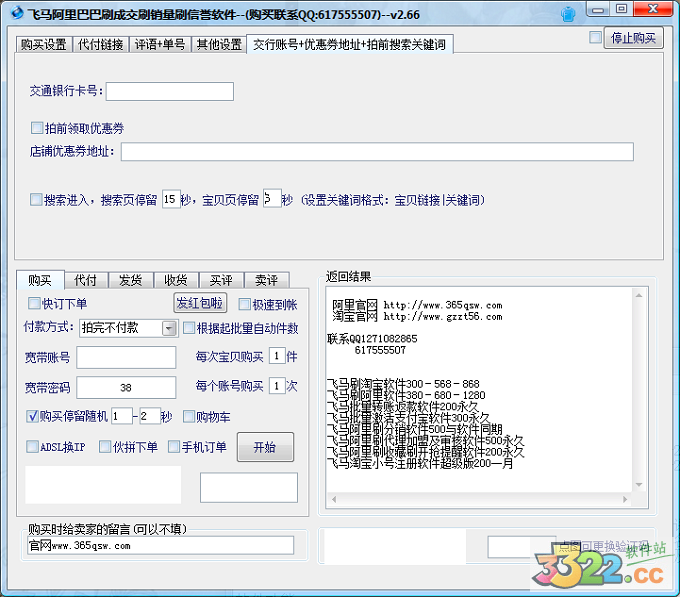This screenshot has height=597, width=680.
Task: Enable 拍前领取优惠券 checkbox
Action: click(x=37, y=128)
